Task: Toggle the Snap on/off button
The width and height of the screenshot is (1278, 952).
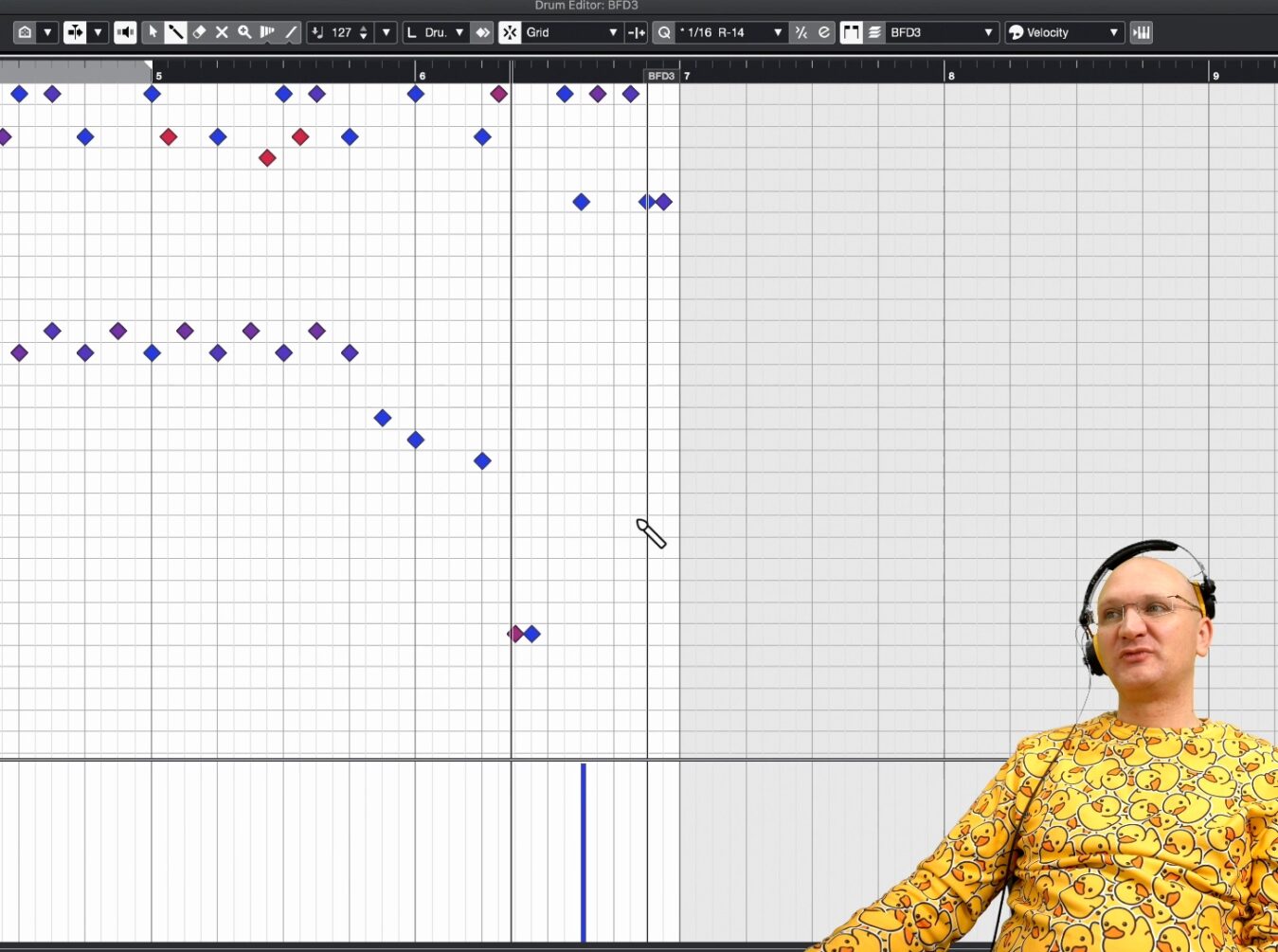Action: [x=510, y=32]
